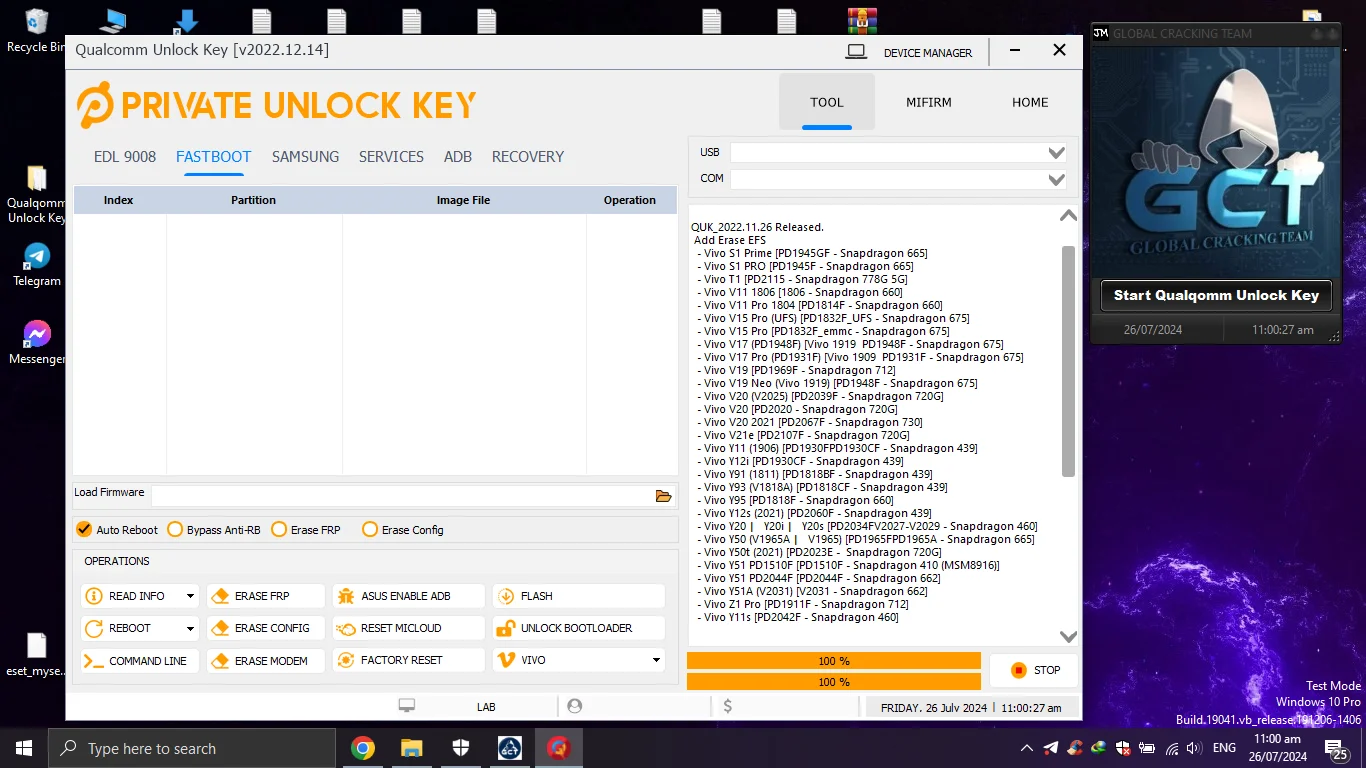Open the Load Firmware folder browse icon
Image resolution: width=1366 pixels, height=768 pixels.
663,496
